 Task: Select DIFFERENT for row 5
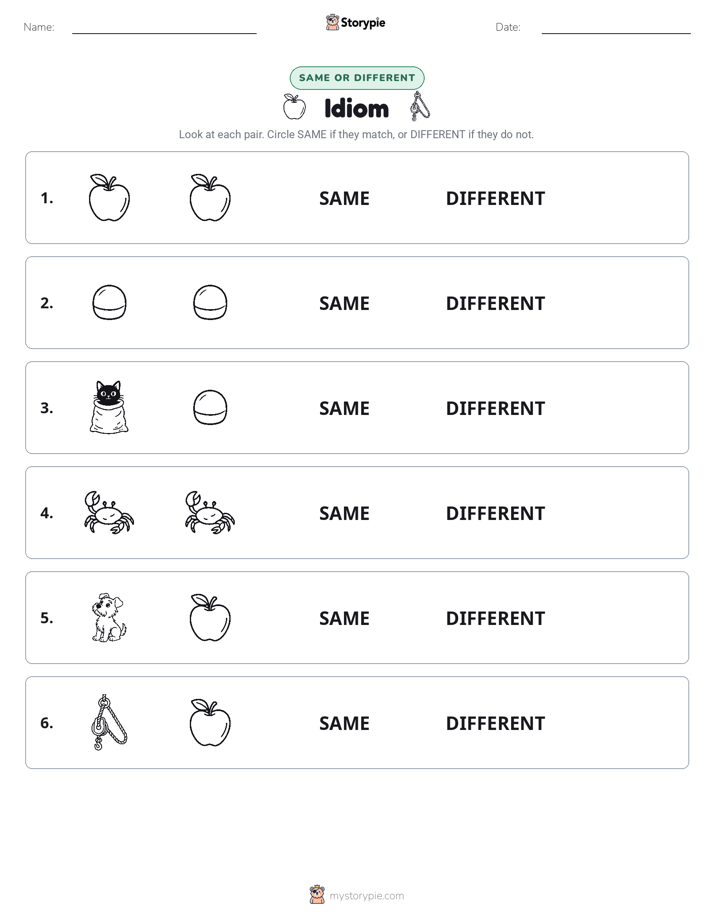pos(495,619)
